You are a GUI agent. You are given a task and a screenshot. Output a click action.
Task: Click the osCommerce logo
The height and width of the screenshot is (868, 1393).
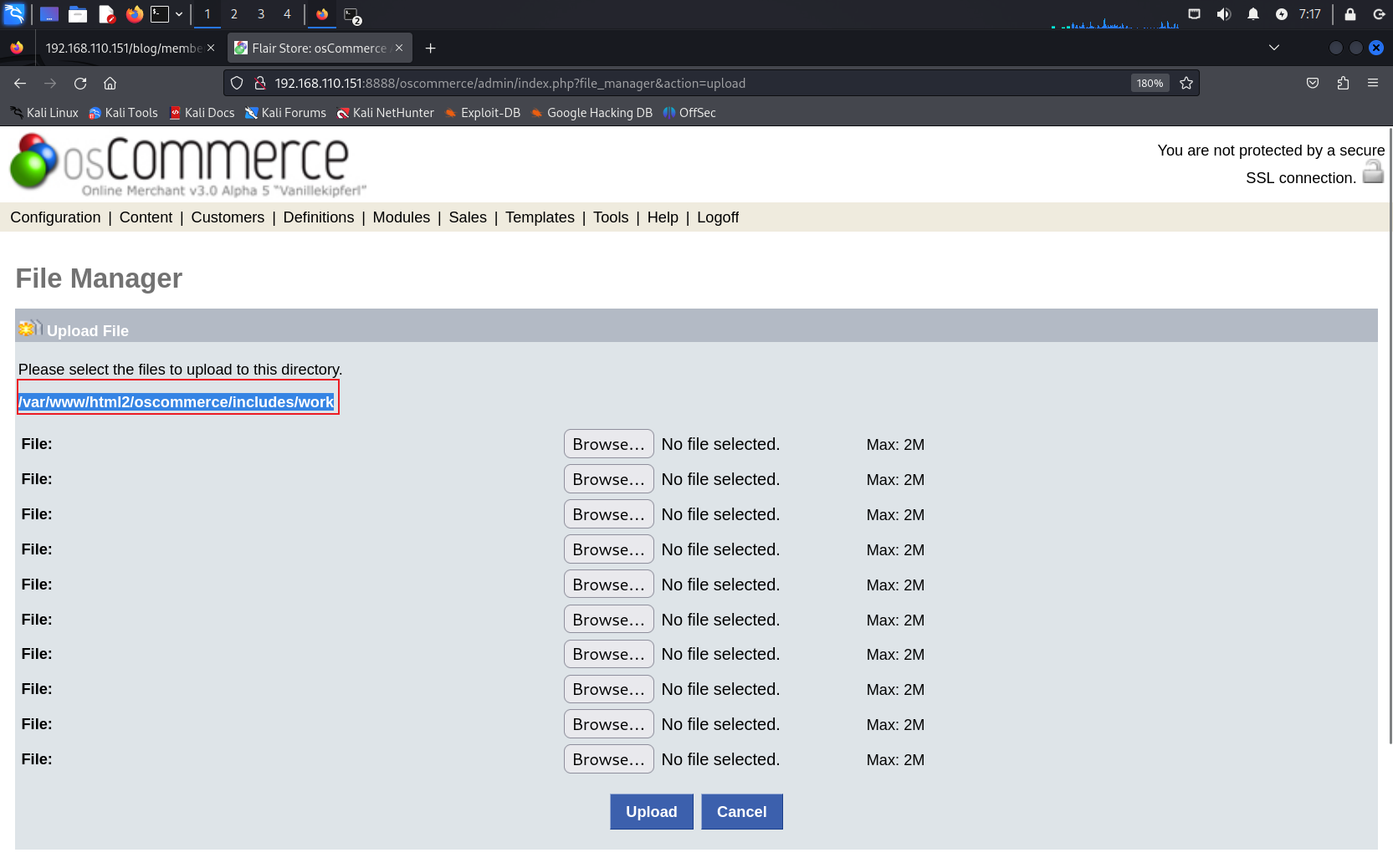188,165
